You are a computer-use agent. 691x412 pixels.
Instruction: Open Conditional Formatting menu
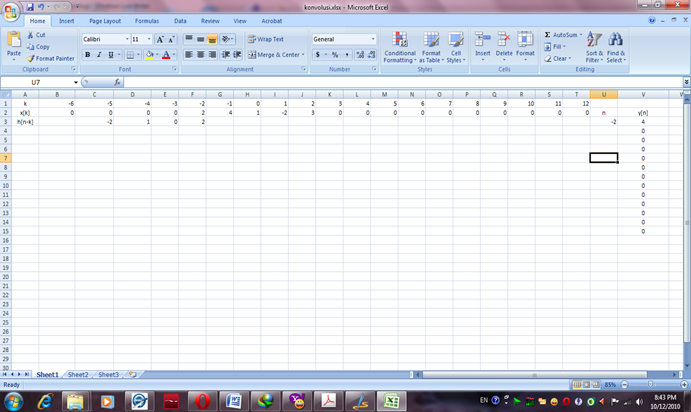[x=400, y=47]
